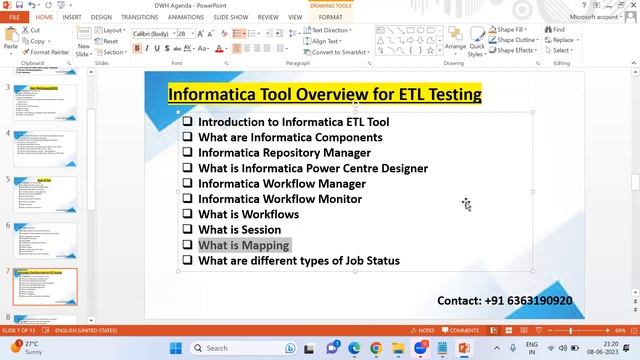
Task: Open Shape Effects dropdown
Action: click(x=513, y=50)
